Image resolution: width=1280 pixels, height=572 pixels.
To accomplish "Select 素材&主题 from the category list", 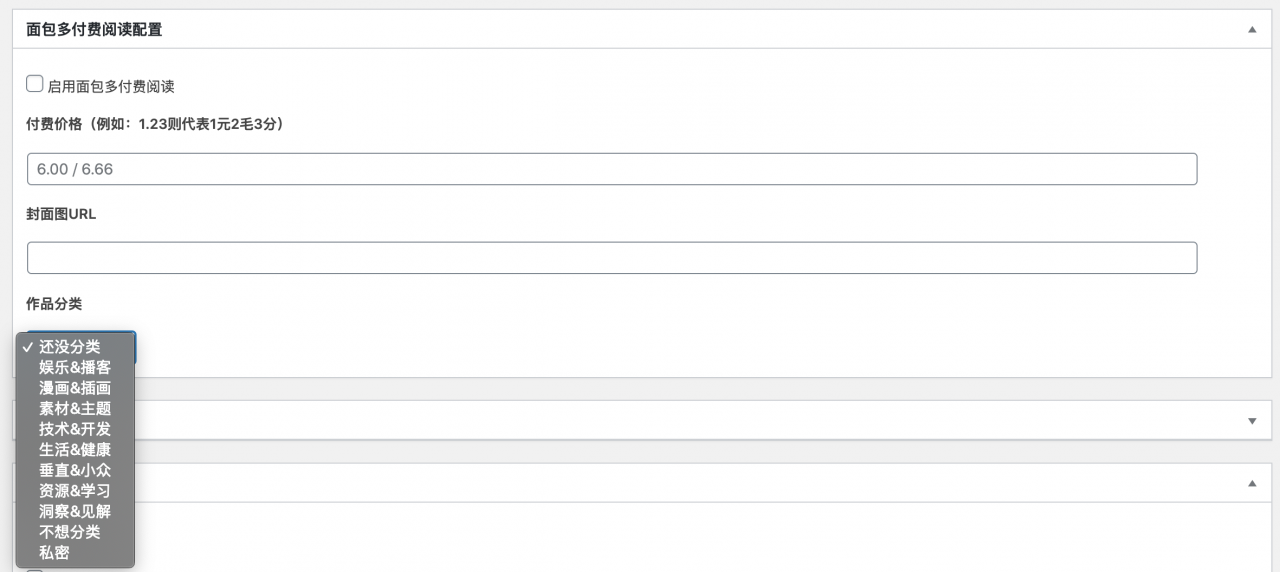I will [75, 409].
